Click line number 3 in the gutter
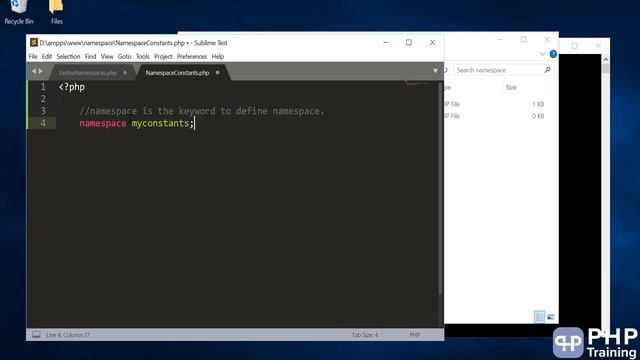 click(43, 111)
